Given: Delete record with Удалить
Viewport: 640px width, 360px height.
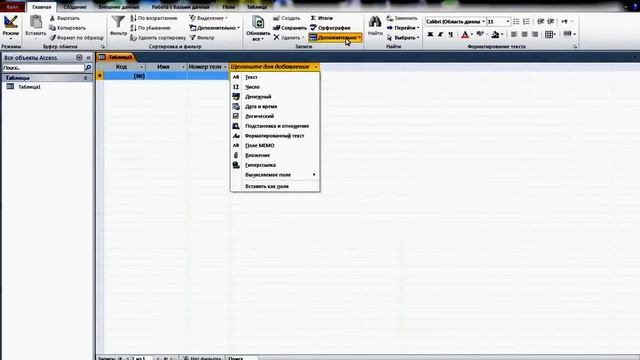Looking at the screenshot, I should point(287,38).
